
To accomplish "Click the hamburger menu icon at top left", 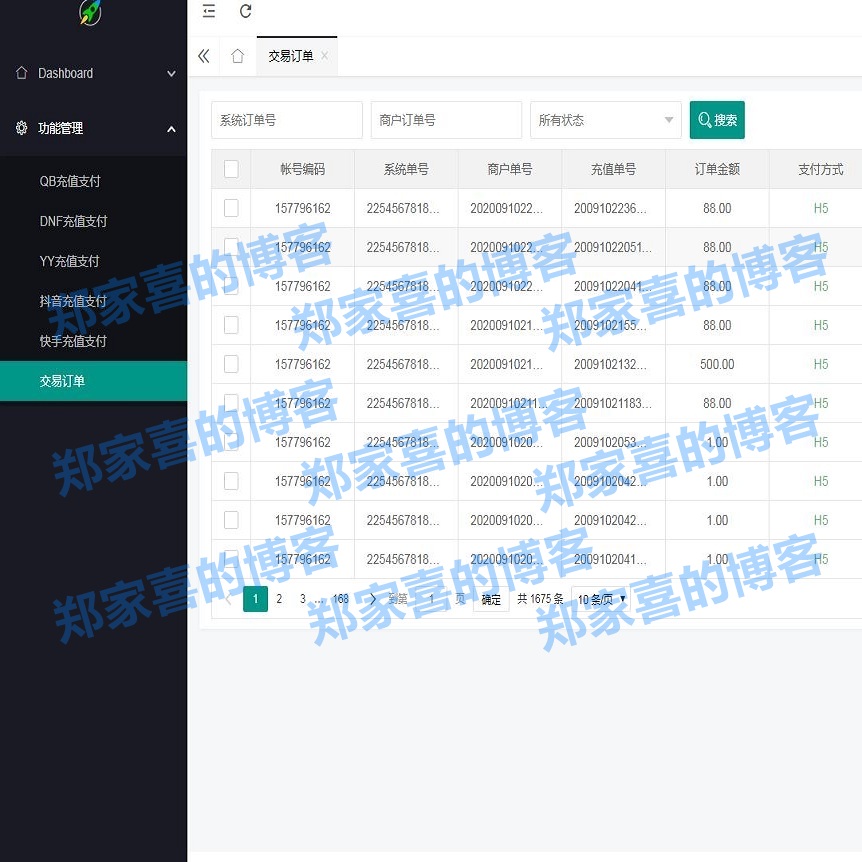I will pyautogui.click(x=208, y=12).
